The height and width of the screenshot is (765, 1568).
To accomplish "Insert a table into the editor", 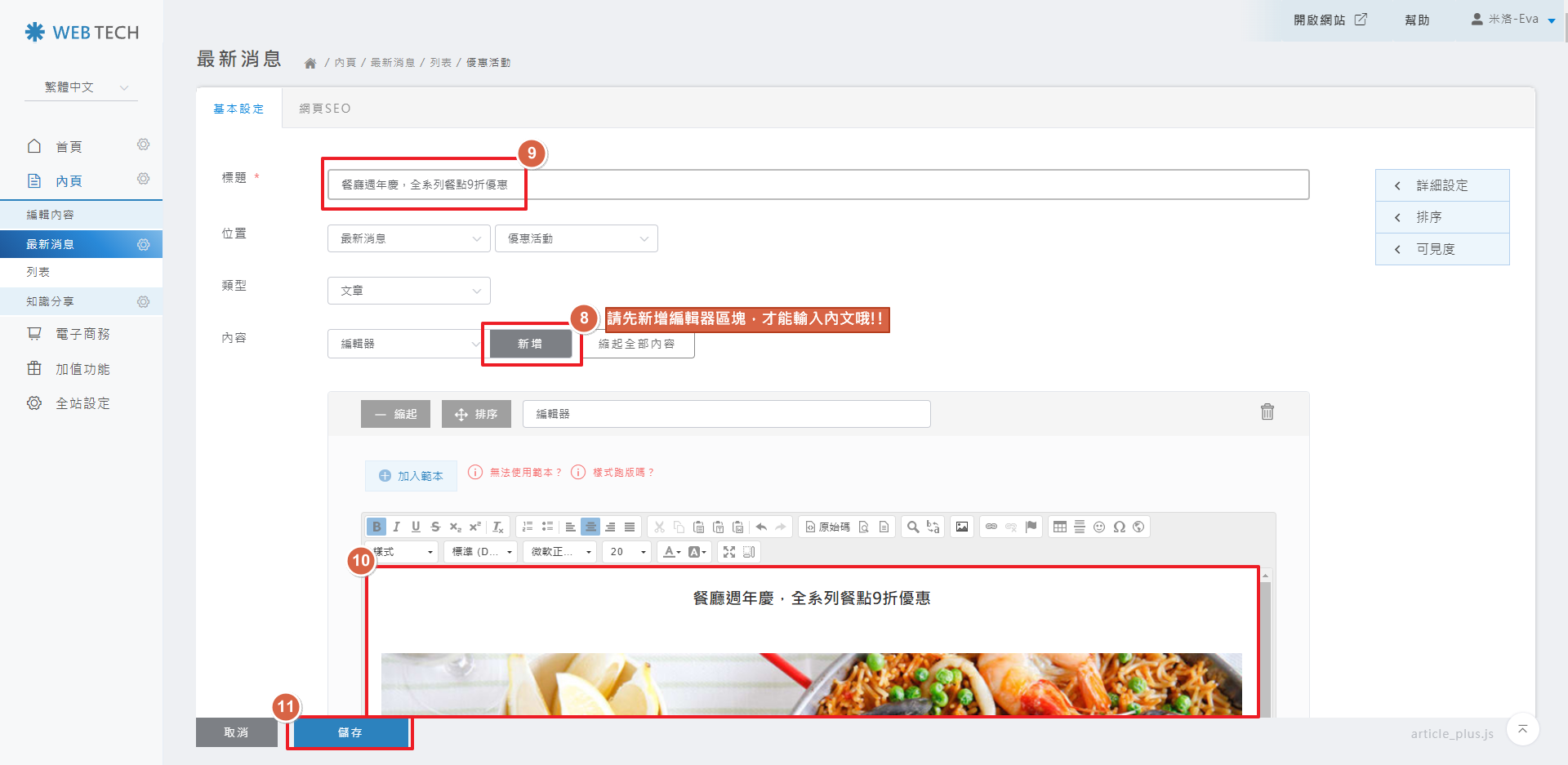I will pyautogui.click(x=1059, y=527).
